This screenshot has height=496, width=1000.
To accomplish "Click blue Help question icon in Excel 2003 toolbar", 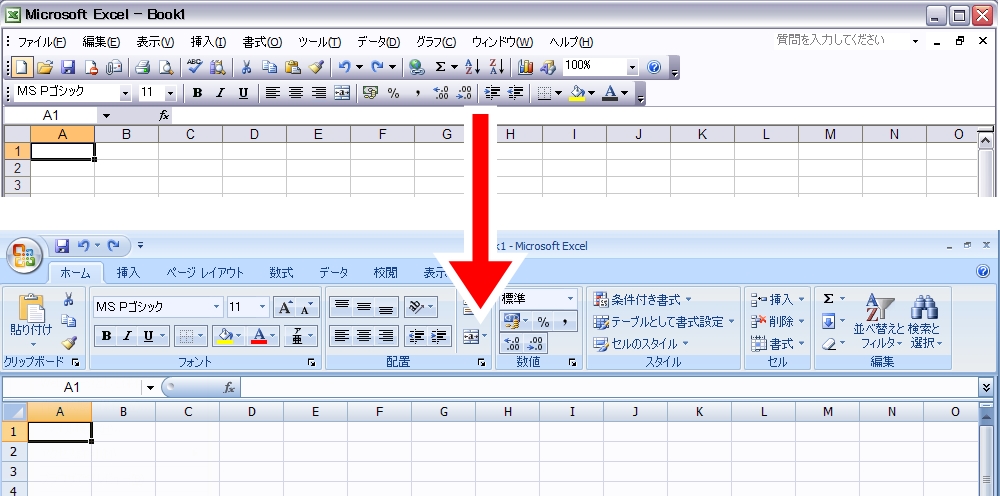I will click(x=654, y=66).
